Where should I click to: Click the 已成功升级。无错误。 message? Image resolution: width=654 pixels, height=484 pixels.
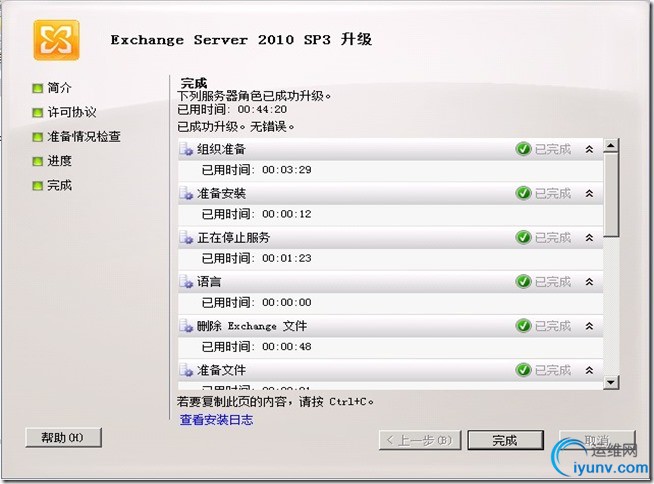pyautogui.click(x=236, y=126)
